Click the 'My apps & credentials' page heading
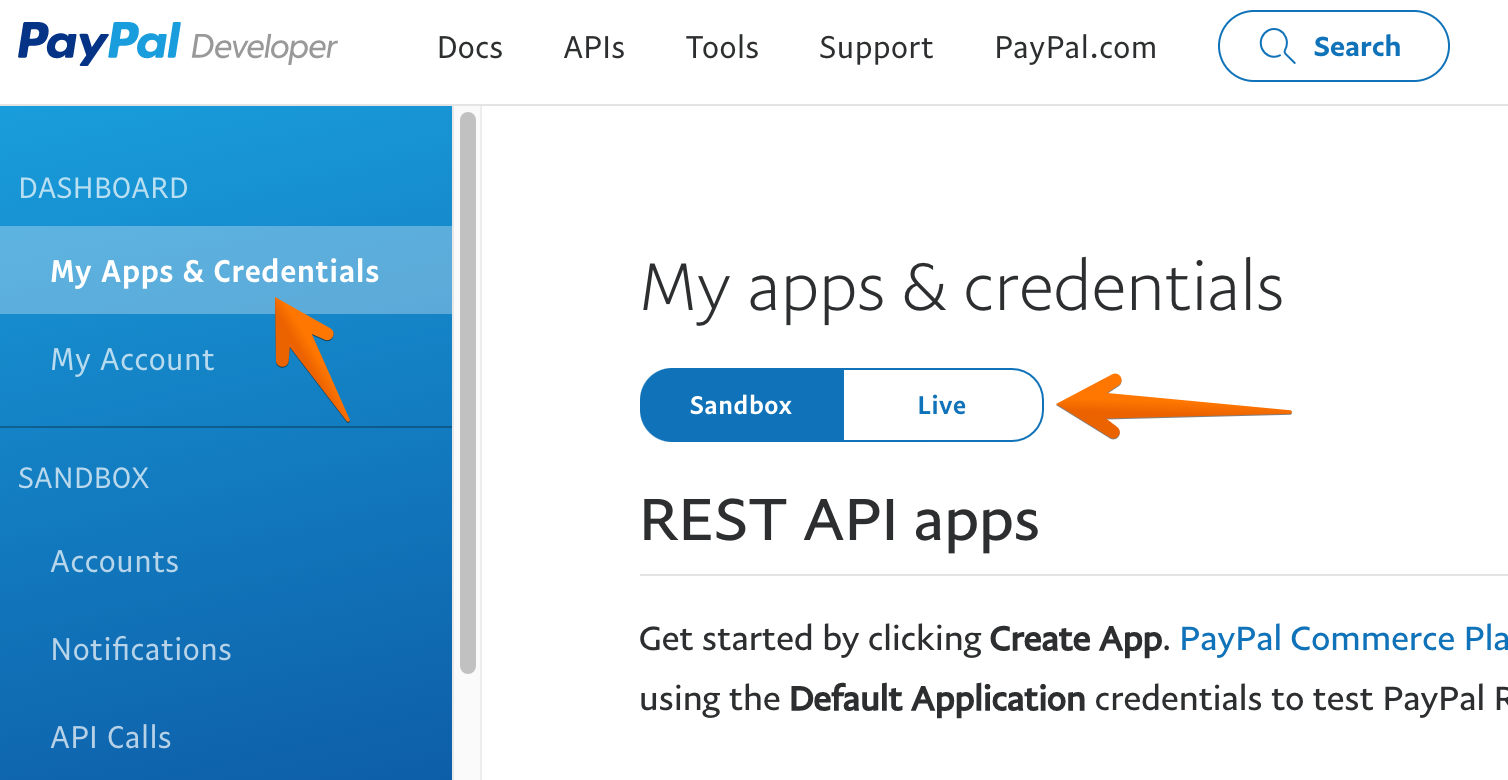 tap(961, 288)
